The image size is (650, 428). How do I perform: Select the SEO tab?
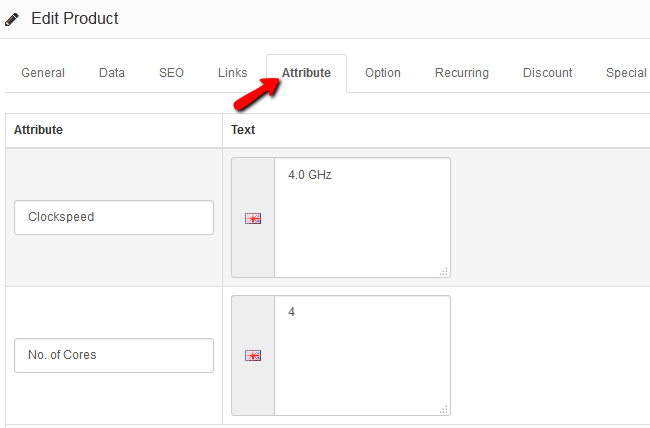[171, 73]
